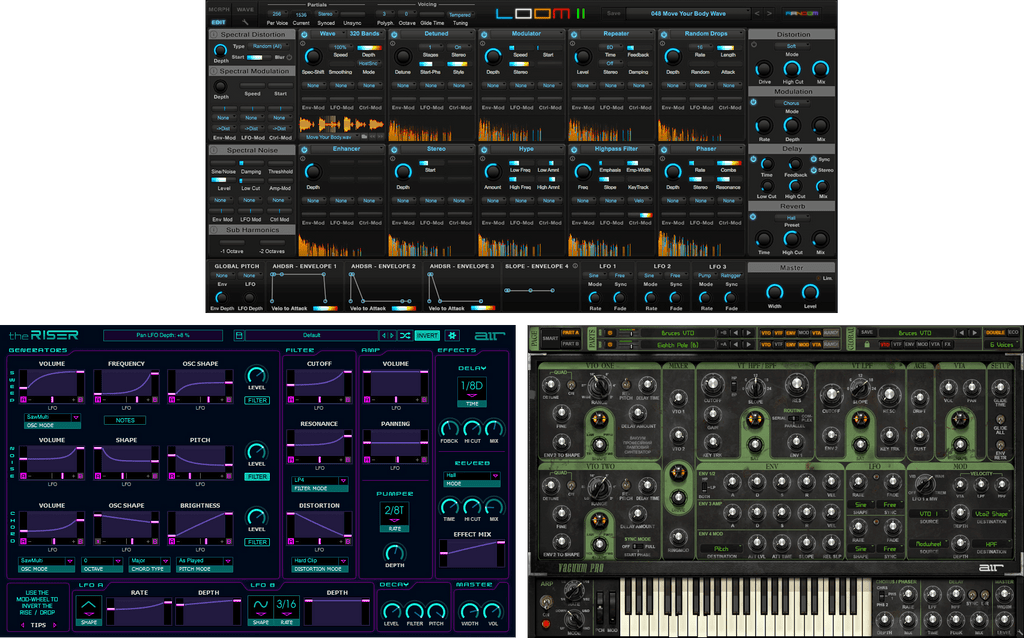
Task: Go to the previous preset arrow in Loom II
Action: [x=758, y=13]
